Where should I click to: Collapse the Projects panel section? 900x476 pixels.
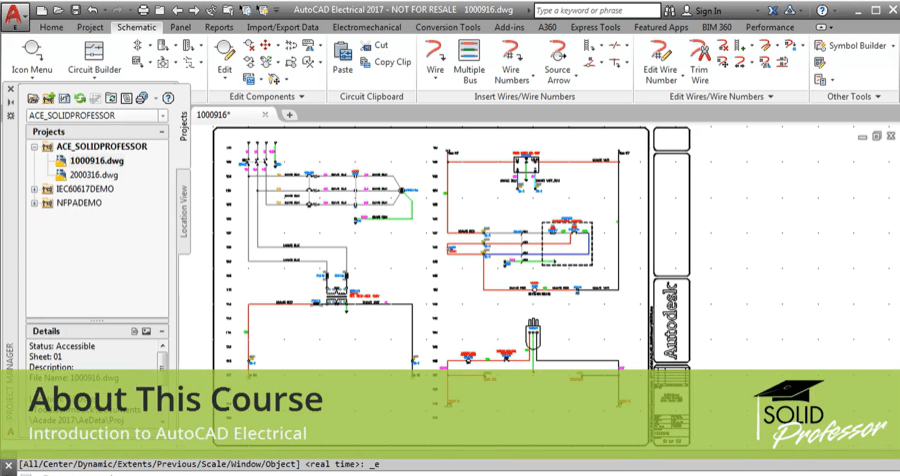pos(162,132)
